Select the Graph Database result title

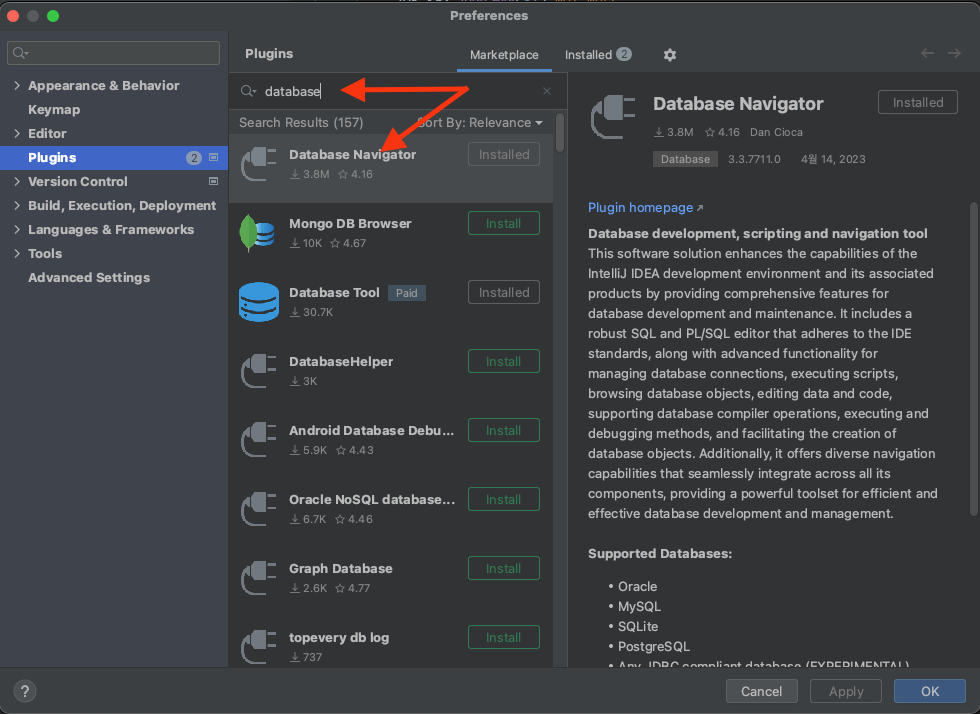tap(341, 568)
